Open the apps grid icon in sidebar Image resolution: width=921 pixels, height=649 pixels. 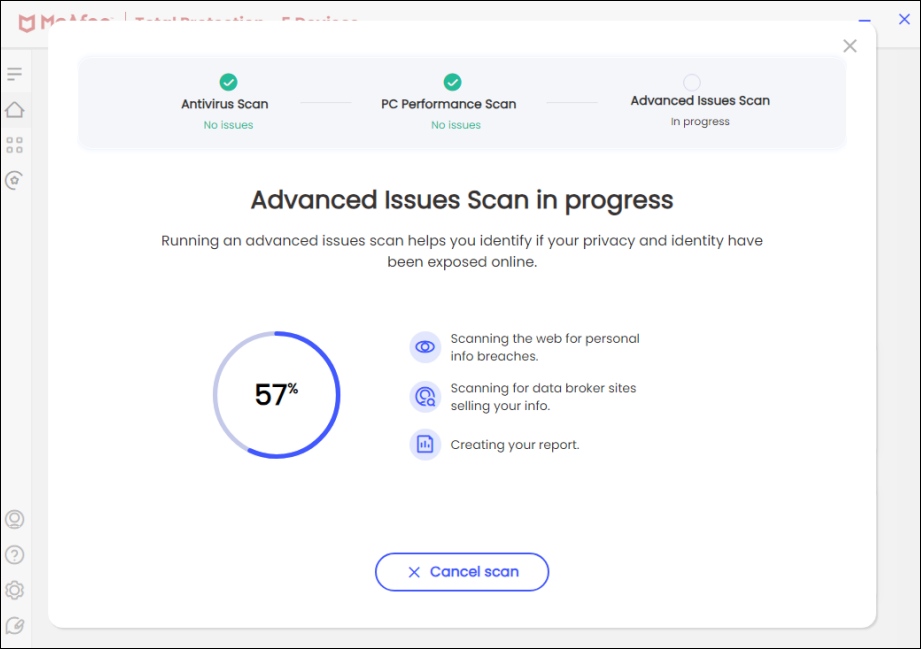[x=14, y=144]
